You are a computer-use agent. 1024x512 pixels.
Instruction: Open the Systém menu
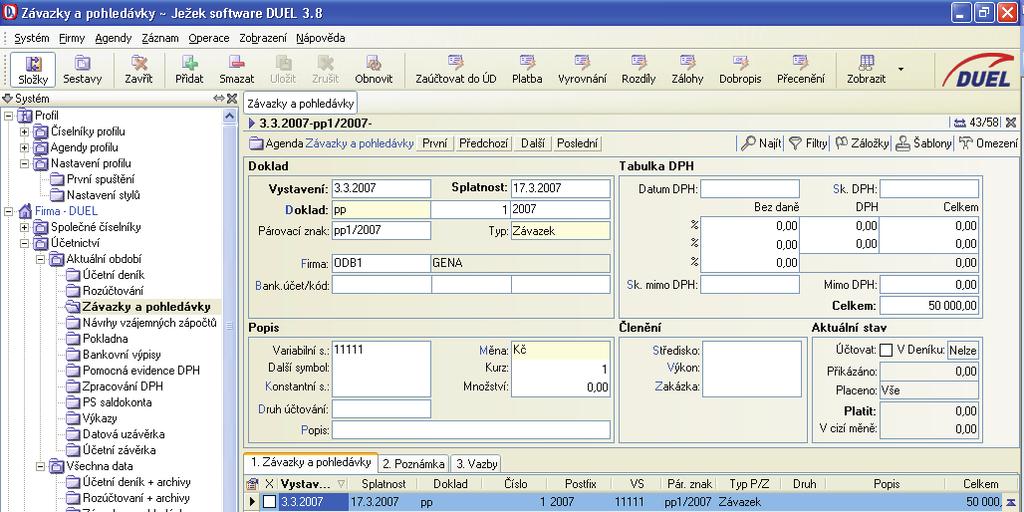(x=31, y=38)
